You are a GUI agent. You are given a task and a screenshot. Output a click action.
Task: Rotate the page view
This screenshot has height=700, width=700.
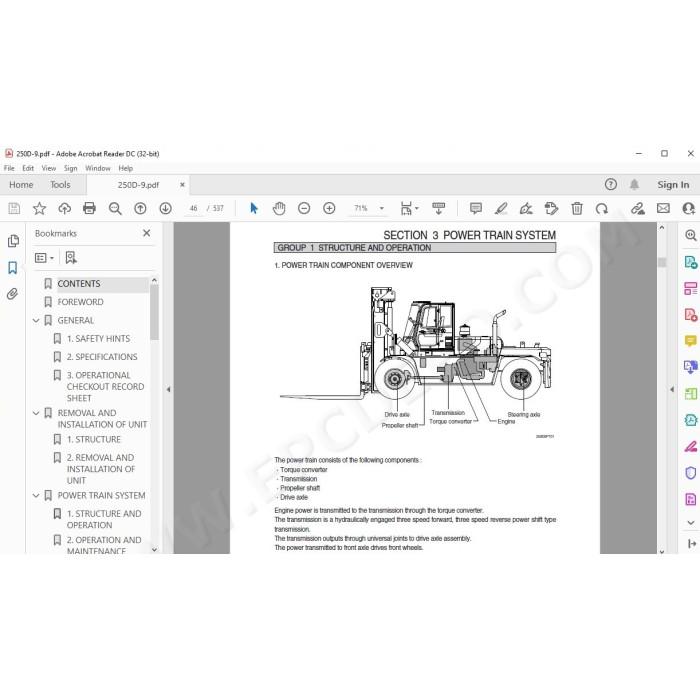coord(602,208)
